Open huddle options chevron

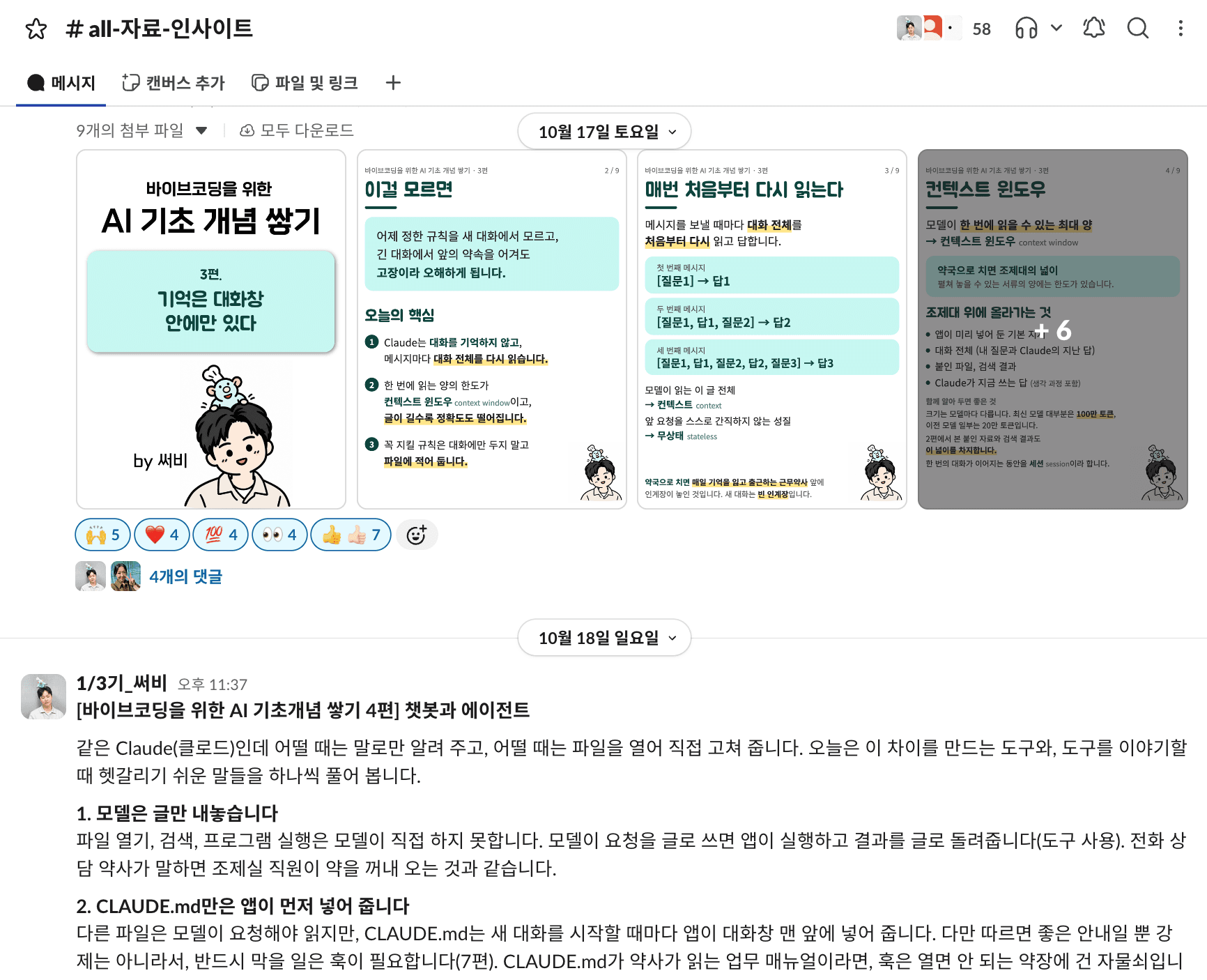point(1056,28)
